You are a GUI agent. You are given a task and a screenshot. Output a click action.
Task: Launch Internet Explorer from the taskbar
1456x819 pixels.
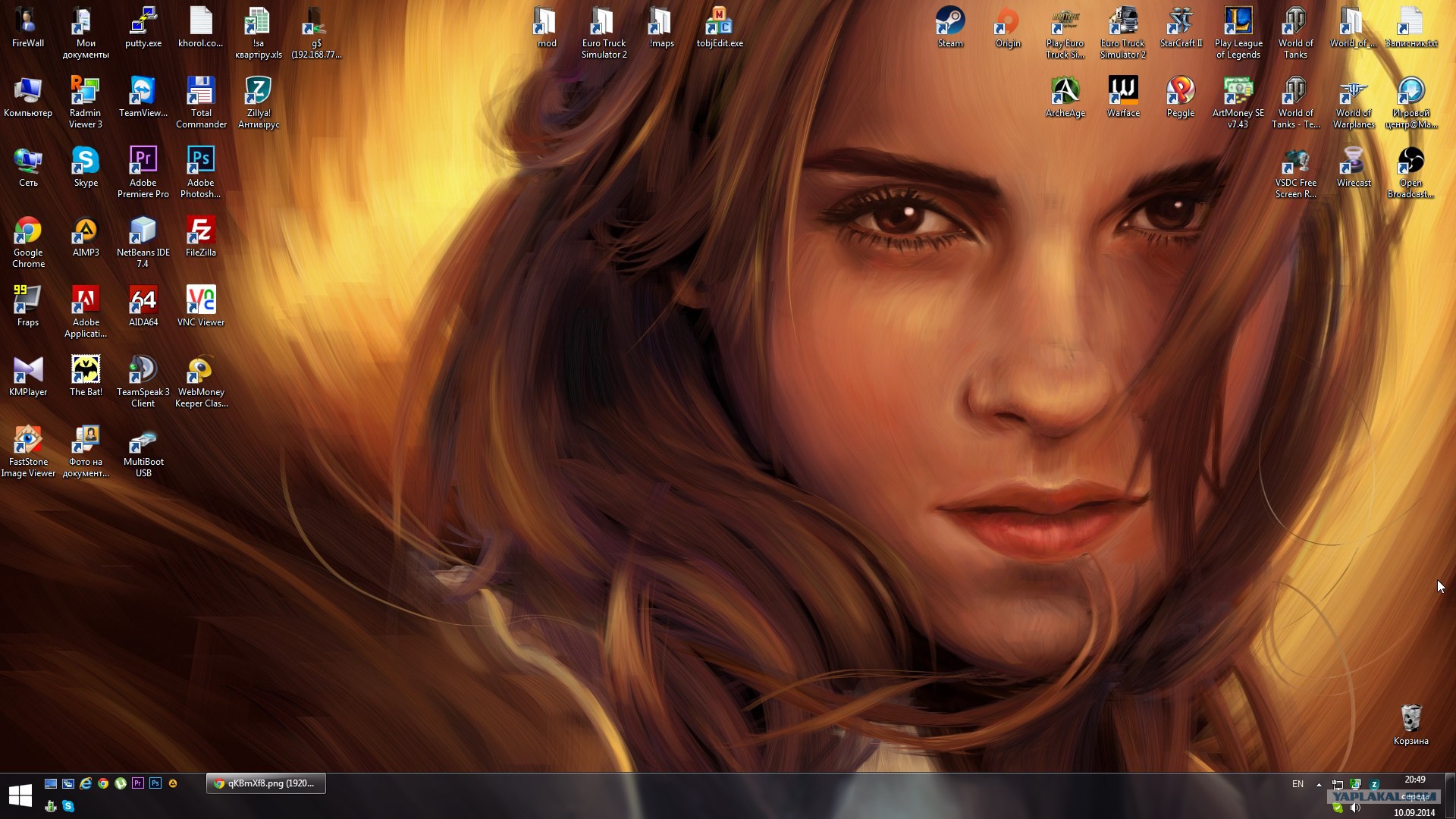point(86,783)
